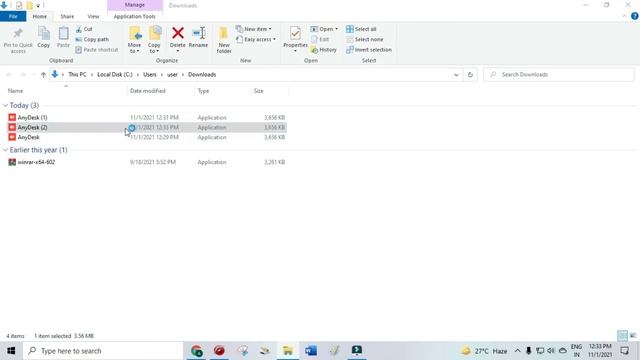Switch to the Home tab
The image size is (640, 360).
click(x=40, y=16)
